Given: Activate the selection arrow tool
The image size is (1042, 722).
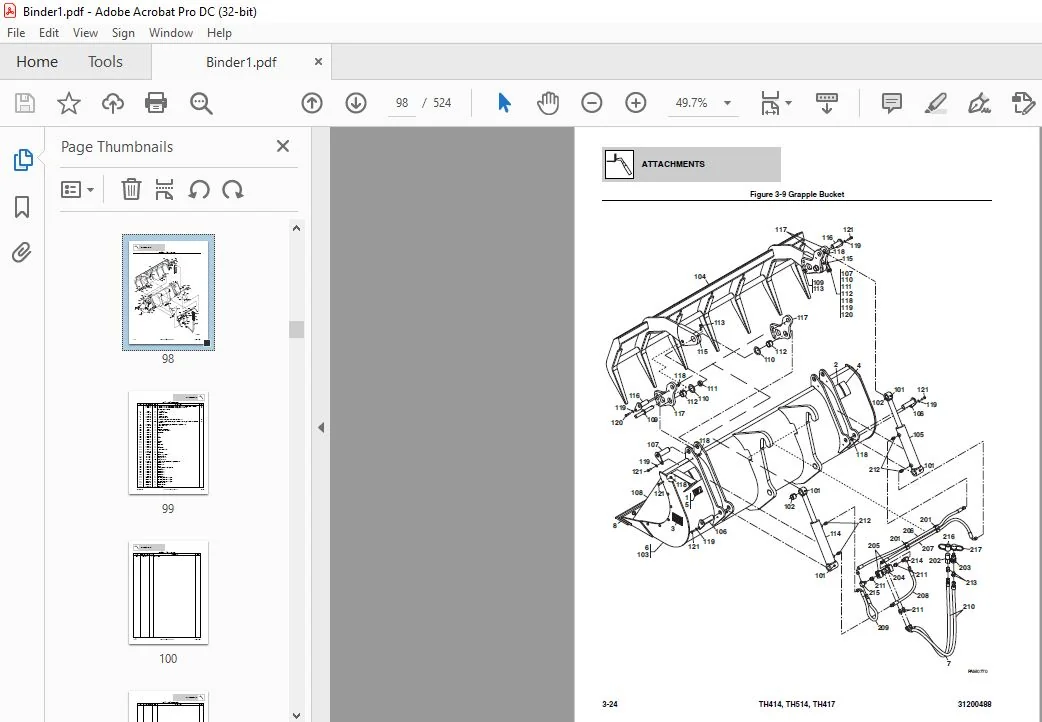Looking at the screenshot, I should point(504,103).
